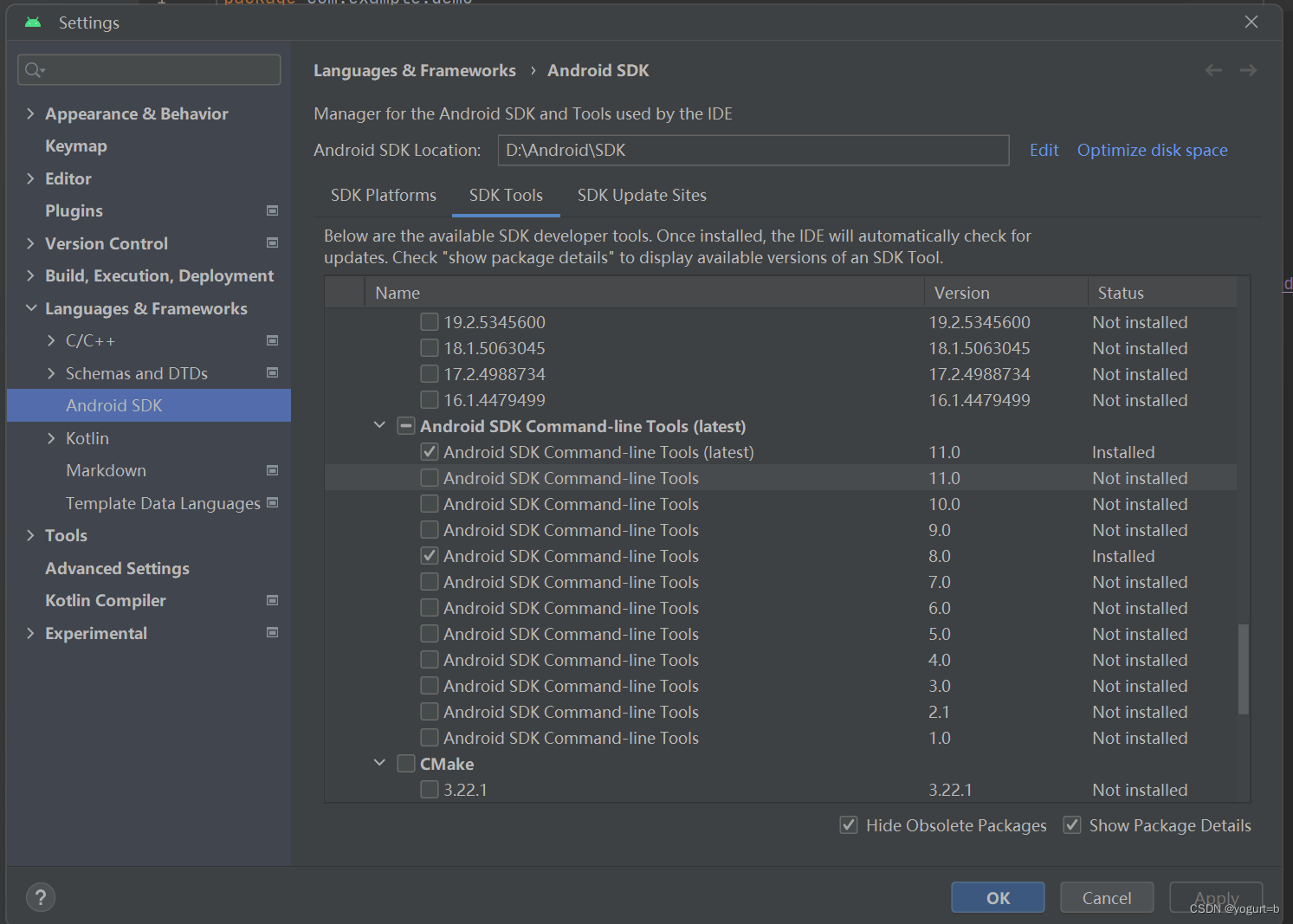This screenshot has height=924, width=1293.
Task: Check Command-line Tools version 10.0 checkbox
Action: tap(429, 504)
